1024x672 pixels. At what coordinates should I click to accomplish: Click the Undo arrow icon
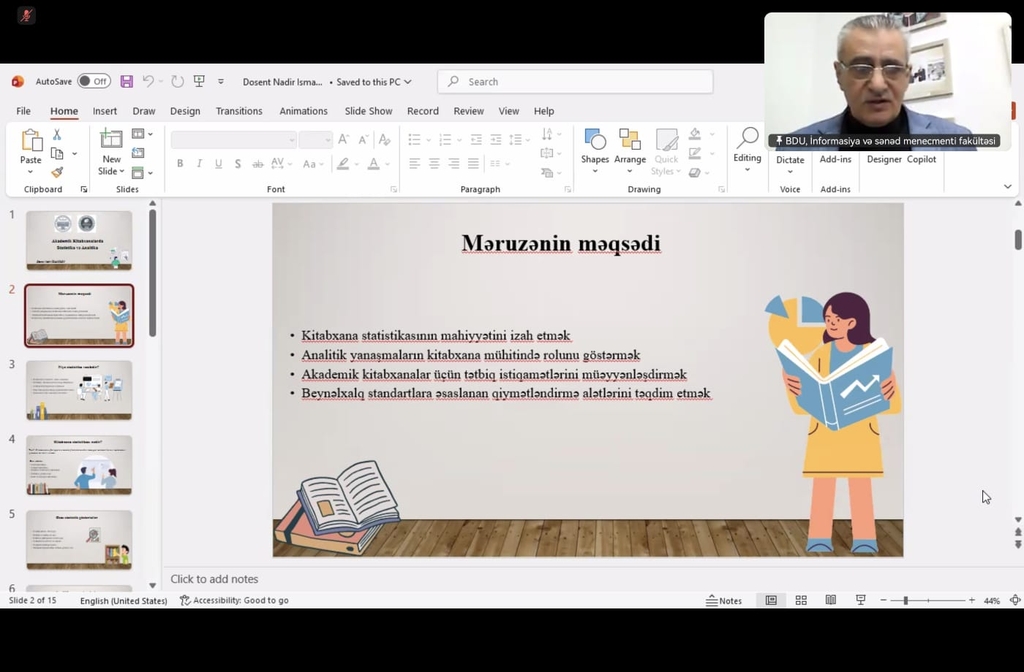(148, 82)
